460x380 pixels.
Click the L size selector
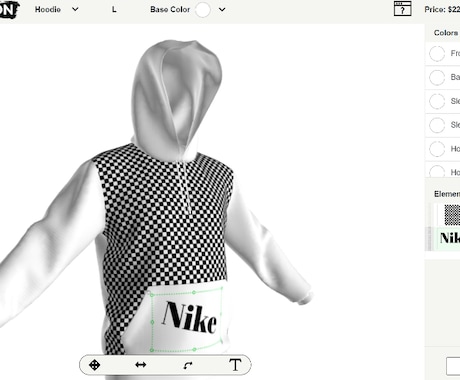(114, 10)
